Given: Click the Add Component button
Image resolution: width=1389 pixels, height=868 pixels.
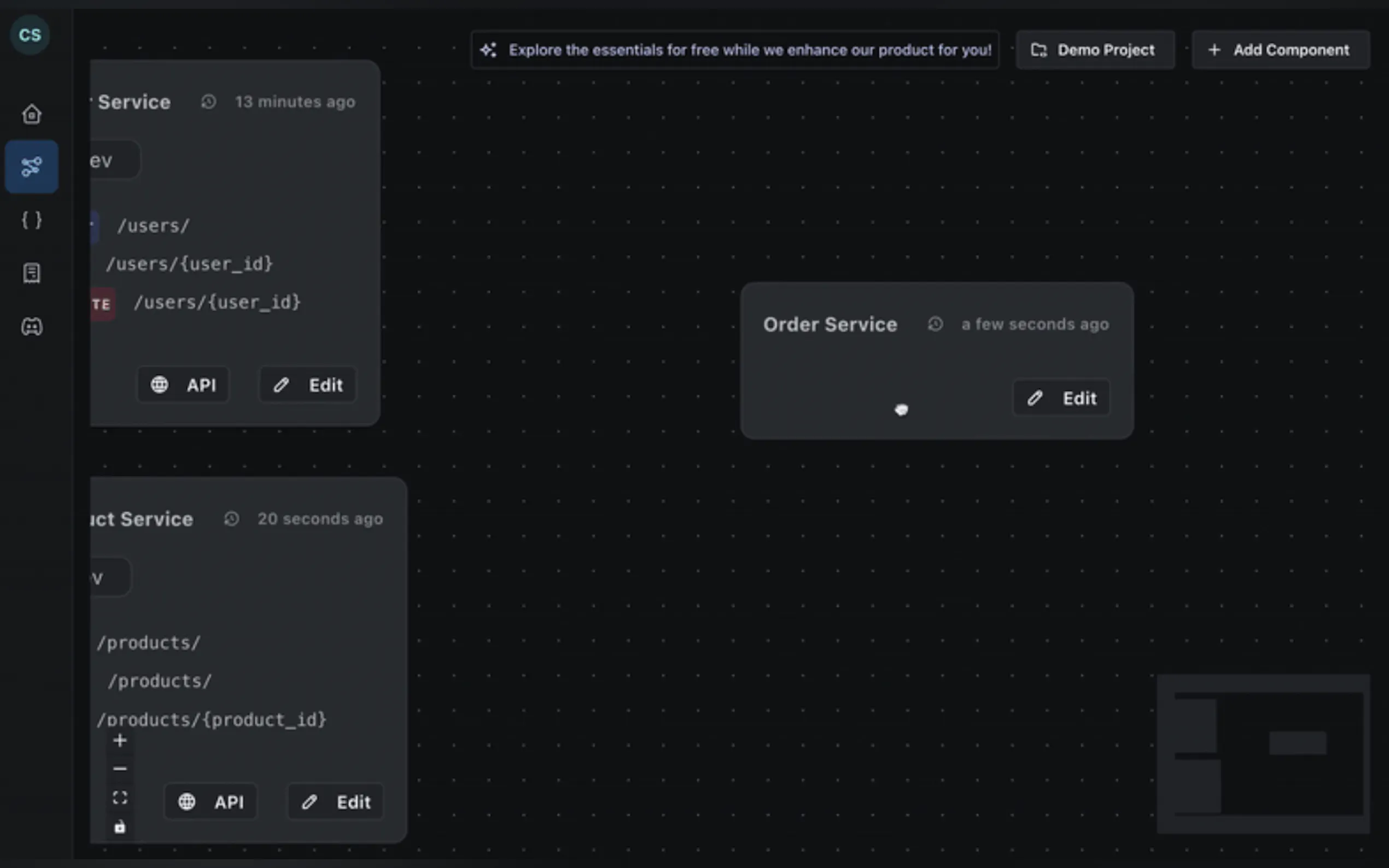Looking at the screenshot, I should click(1280, 50).
